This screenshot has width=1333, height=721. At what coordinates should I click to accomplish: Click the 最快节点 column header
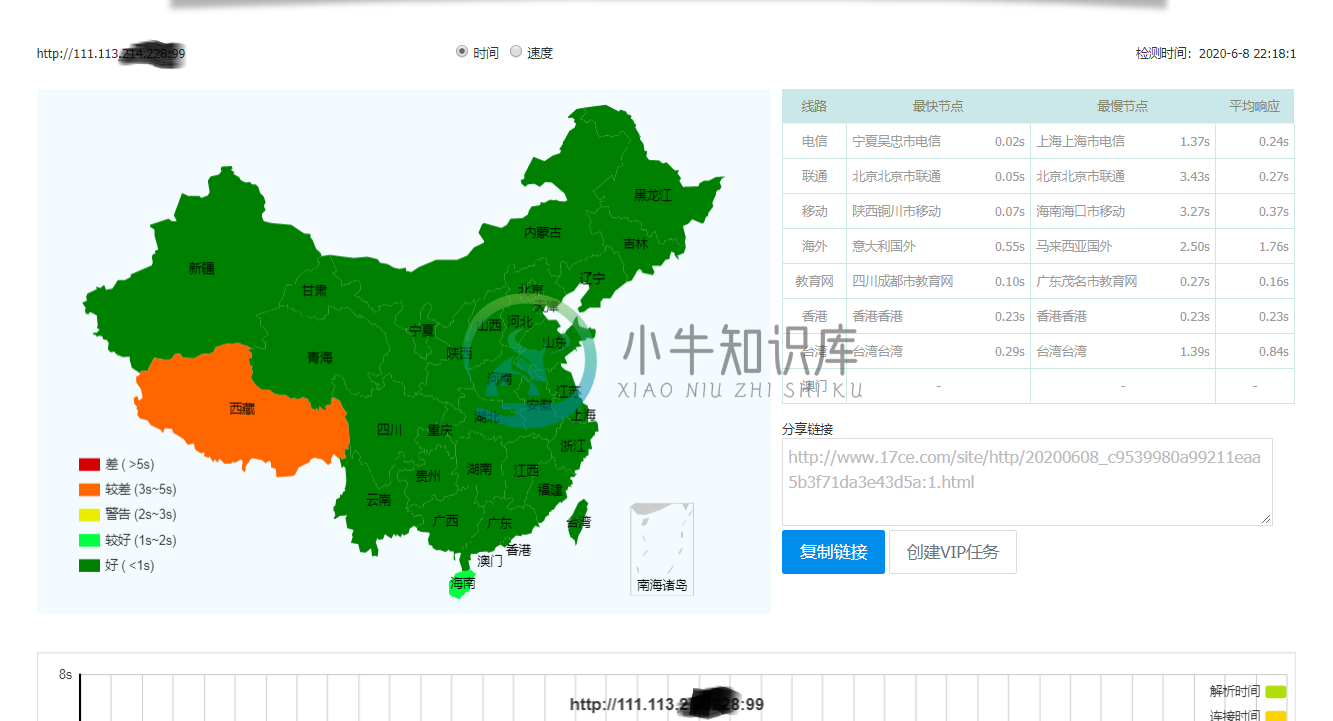938,106
